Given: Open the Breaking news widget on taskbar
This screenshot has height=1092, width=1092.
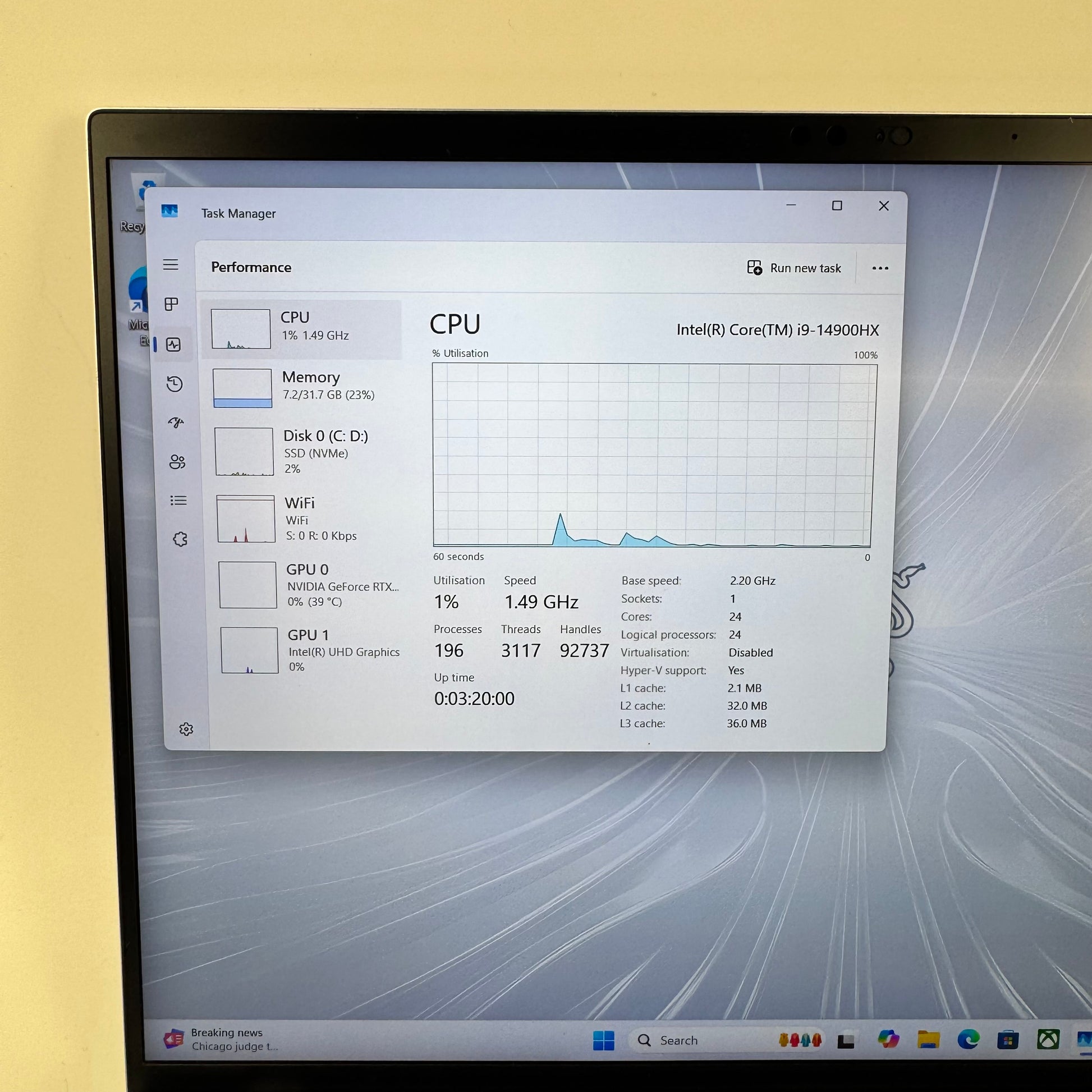Looking at the screenshot, I should click(222, 1039).
